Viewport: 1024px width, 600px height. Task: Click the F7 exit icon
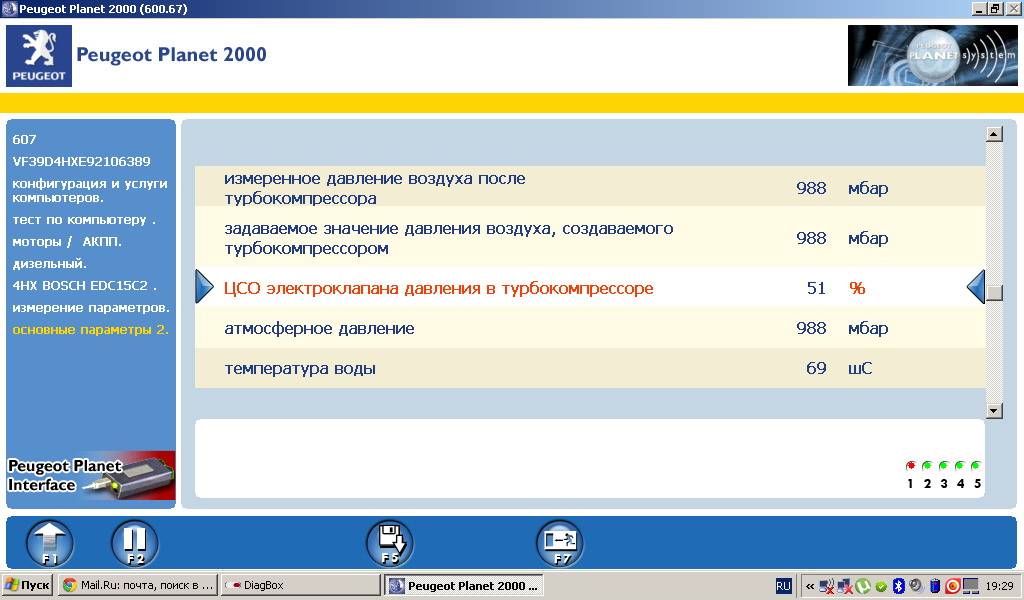point(559,544)
